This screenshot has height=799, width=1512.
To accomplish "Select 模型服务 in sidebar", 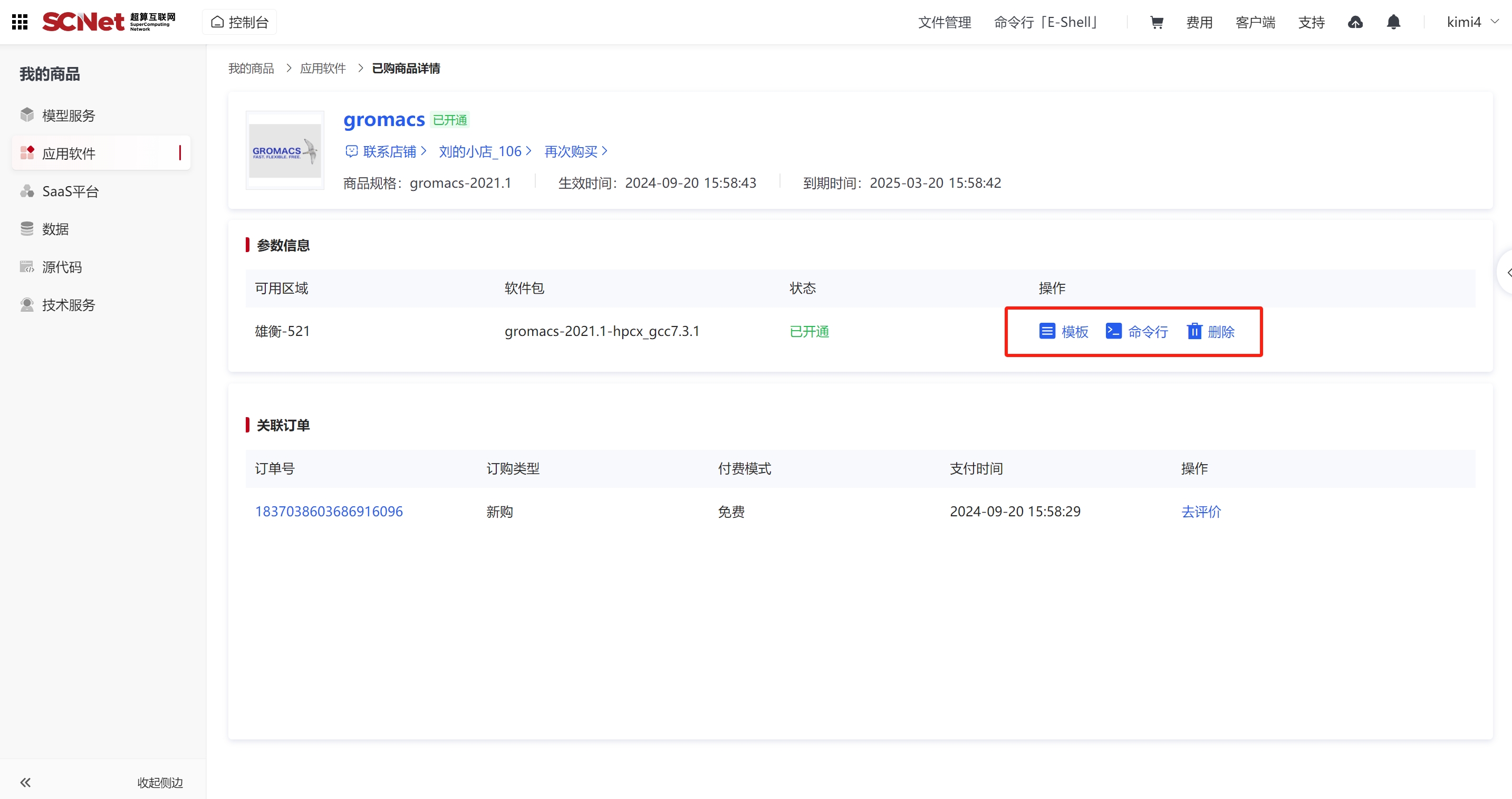I will 68,115.
